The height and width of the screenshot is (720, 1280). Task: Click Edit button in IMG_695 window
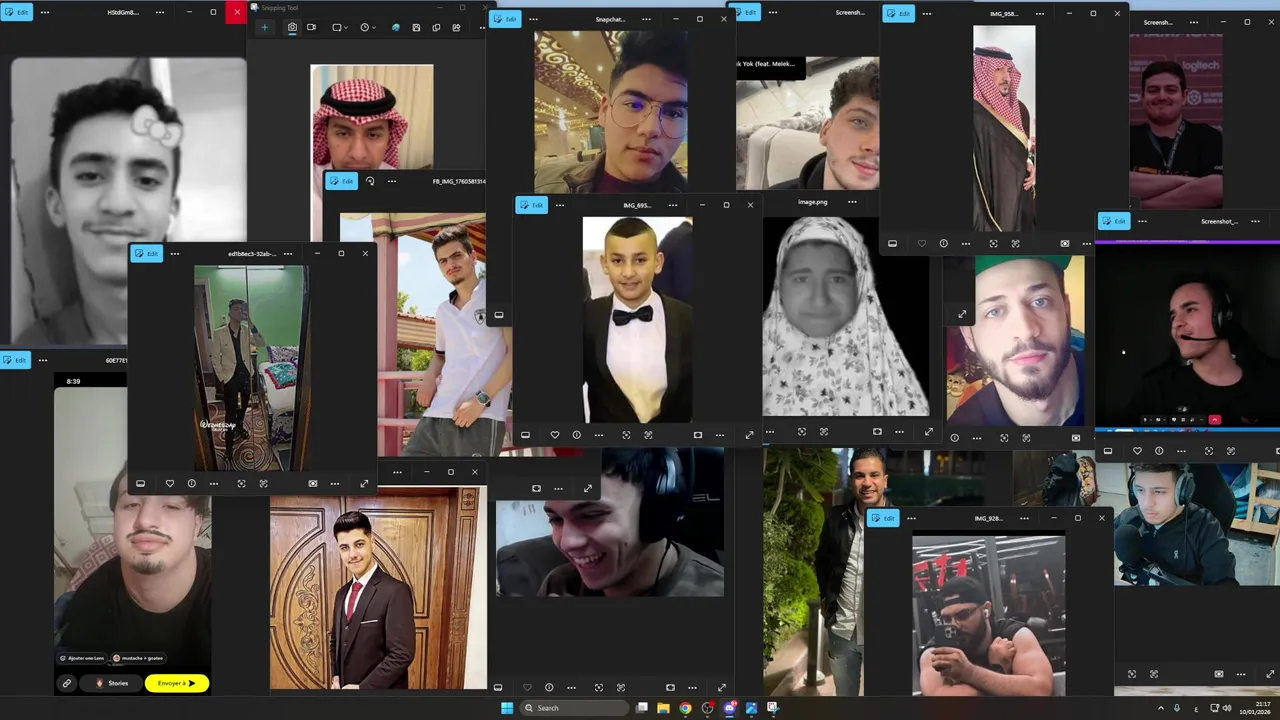[532, 205]
